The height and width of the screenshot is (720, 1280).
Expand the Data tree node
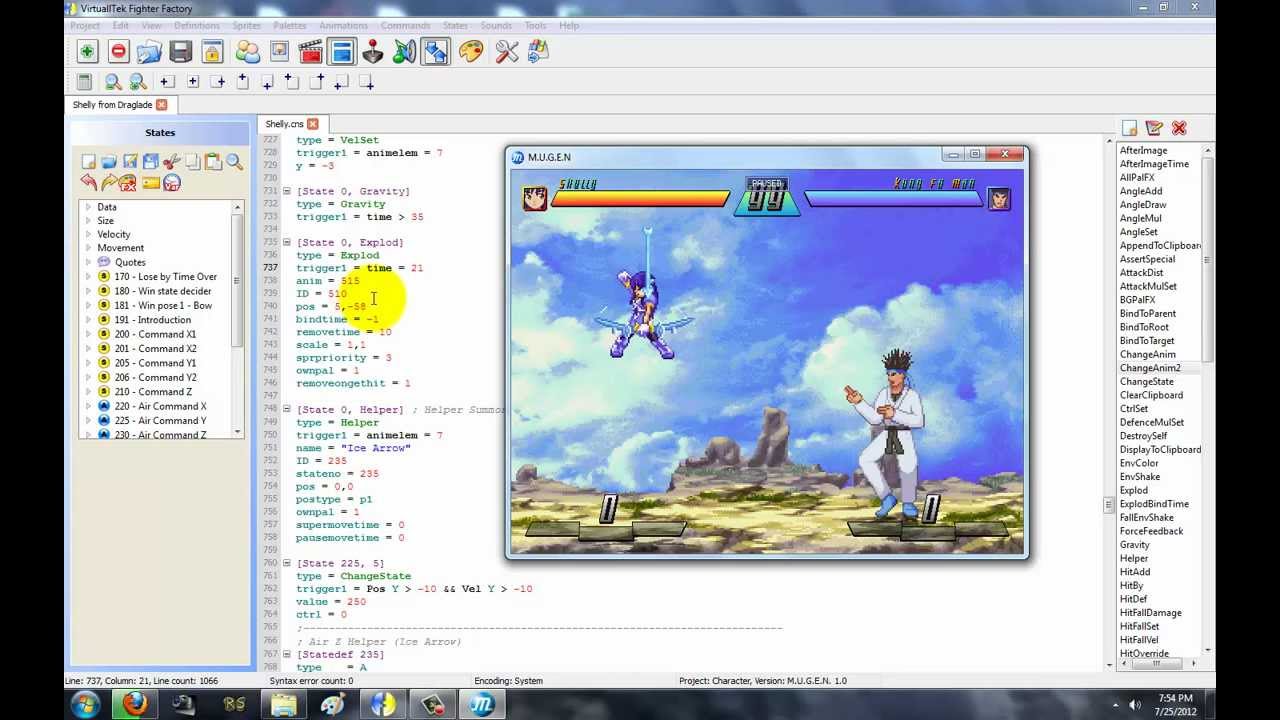coord(87,207)
